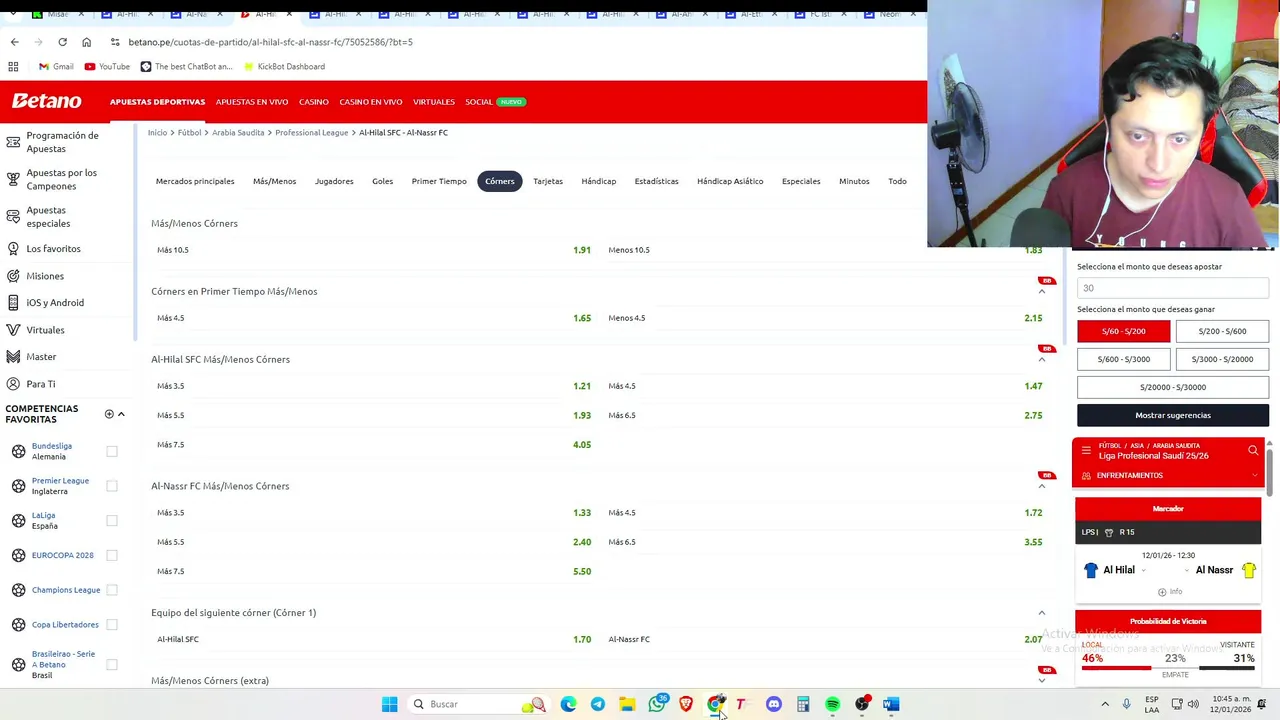
Task: Click the Professional League breadcrumb link
Action: coord(311,132)
